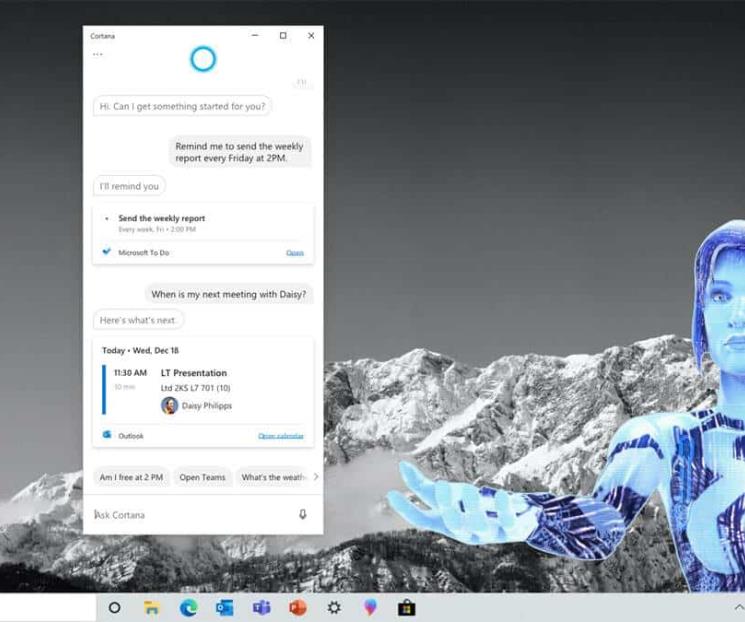Click the '11:30 AM' meeting time

click(130, 373)
